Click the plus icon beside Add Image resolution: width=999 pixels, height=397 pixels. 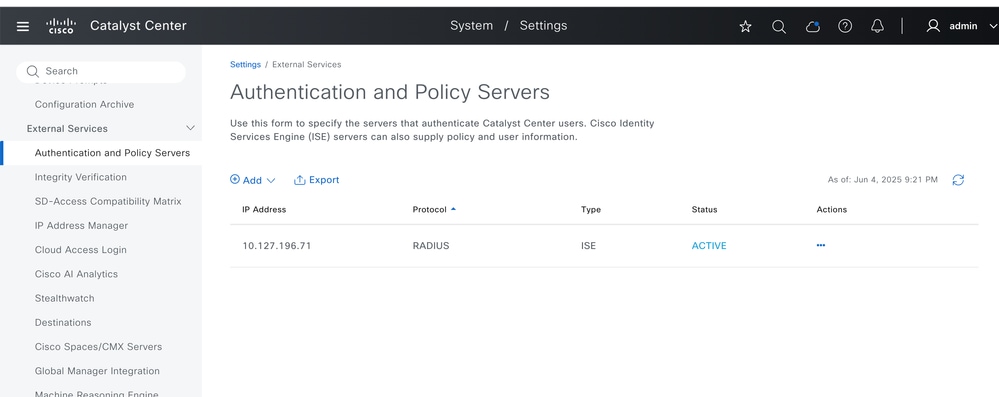point(235,180)
